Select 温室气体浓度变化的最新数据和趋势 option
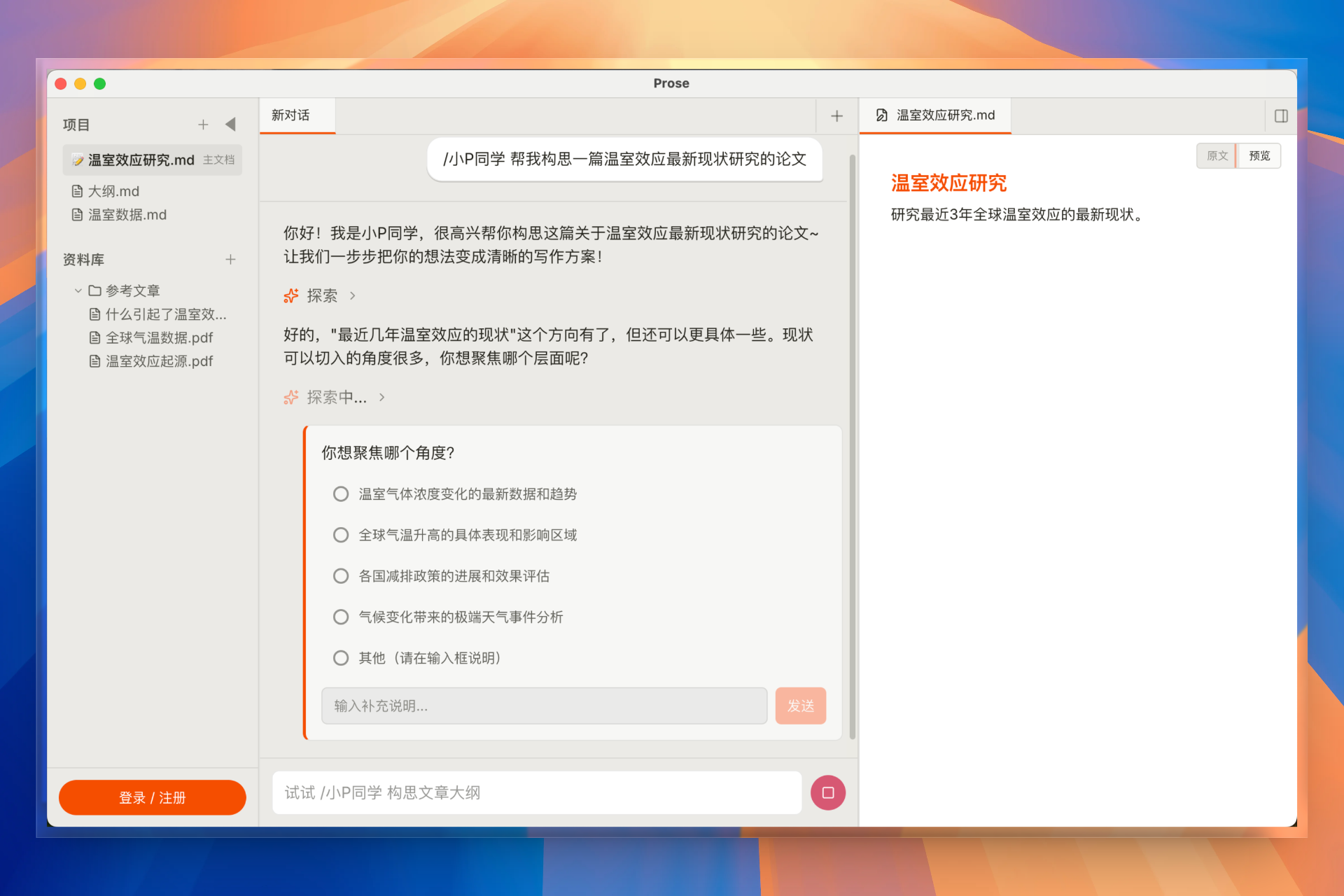This screenshot has height=896, width=1344. [341, 494]
